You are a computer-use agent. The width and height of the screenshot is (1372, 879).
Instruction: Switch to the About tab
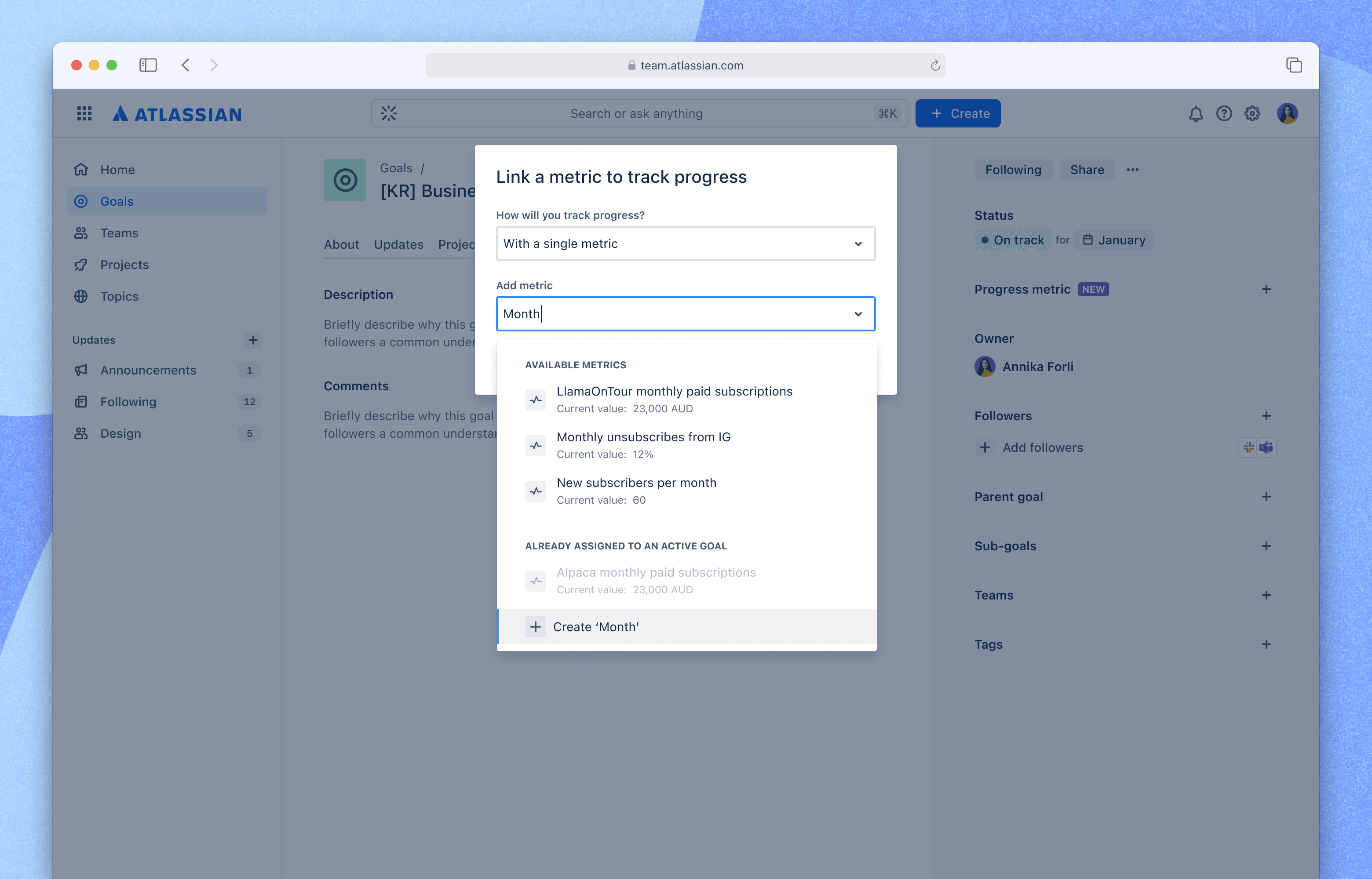tap(341, 244)
